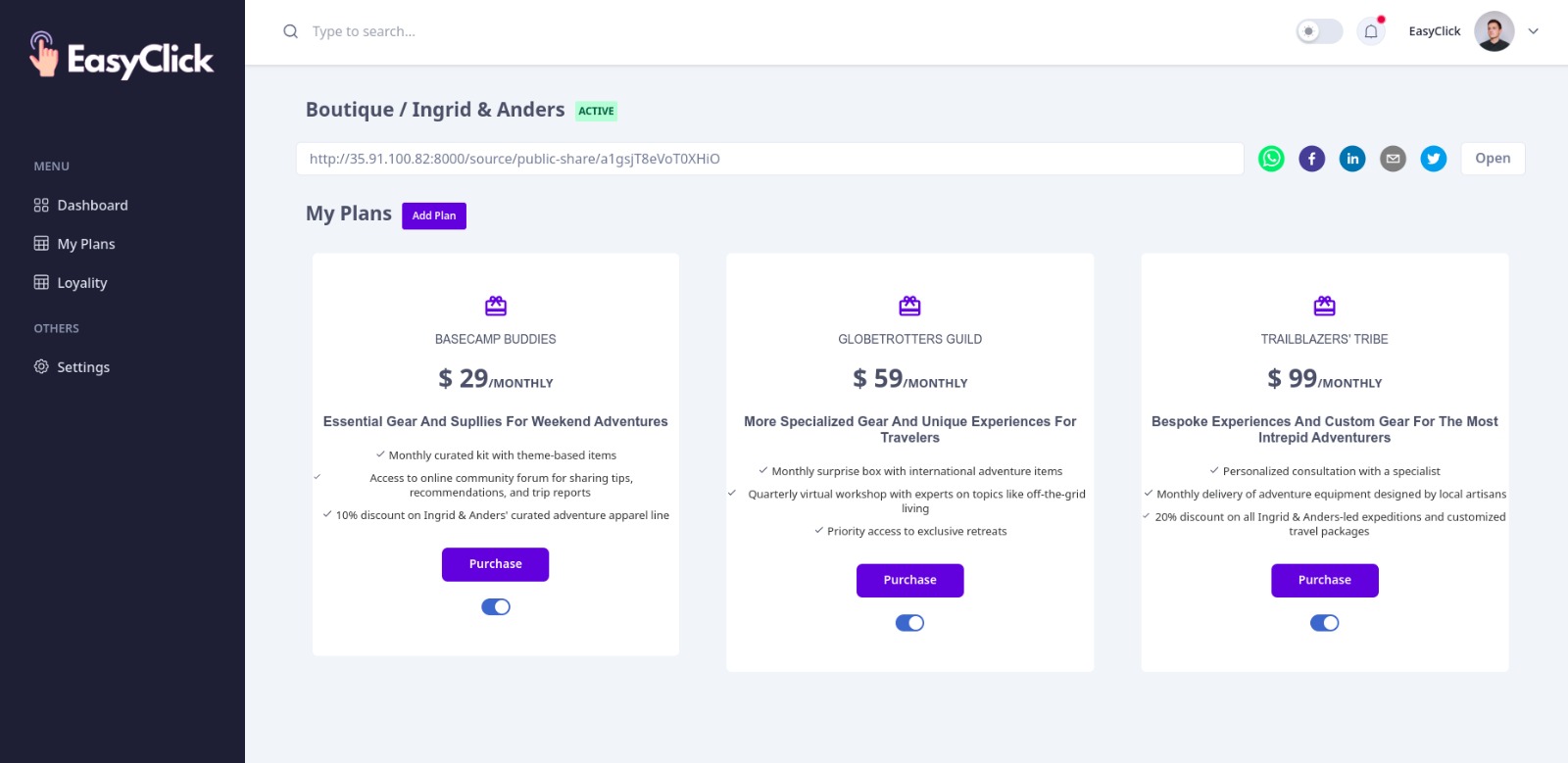Click the user profile avatar
The height and width of the screenshot is (763, 1568).
point(1494,31)
